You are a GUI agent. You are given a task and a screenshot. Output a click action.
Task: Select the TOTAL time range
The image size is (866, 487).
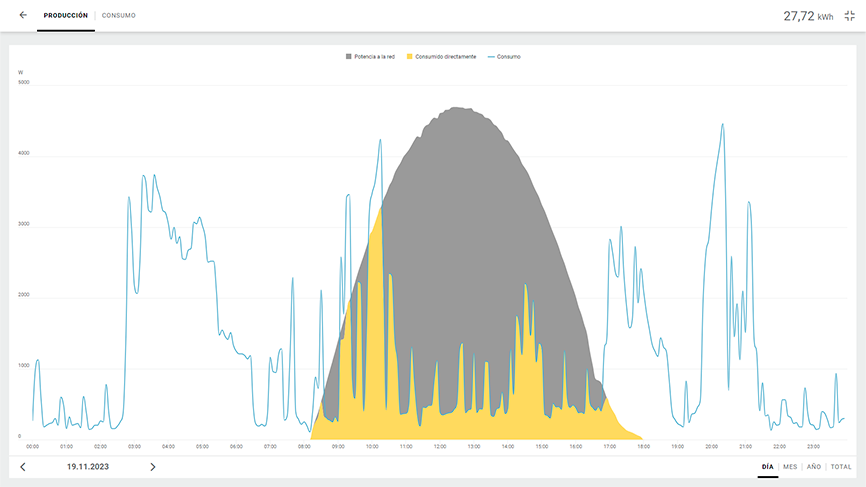(x=841, y=467)
